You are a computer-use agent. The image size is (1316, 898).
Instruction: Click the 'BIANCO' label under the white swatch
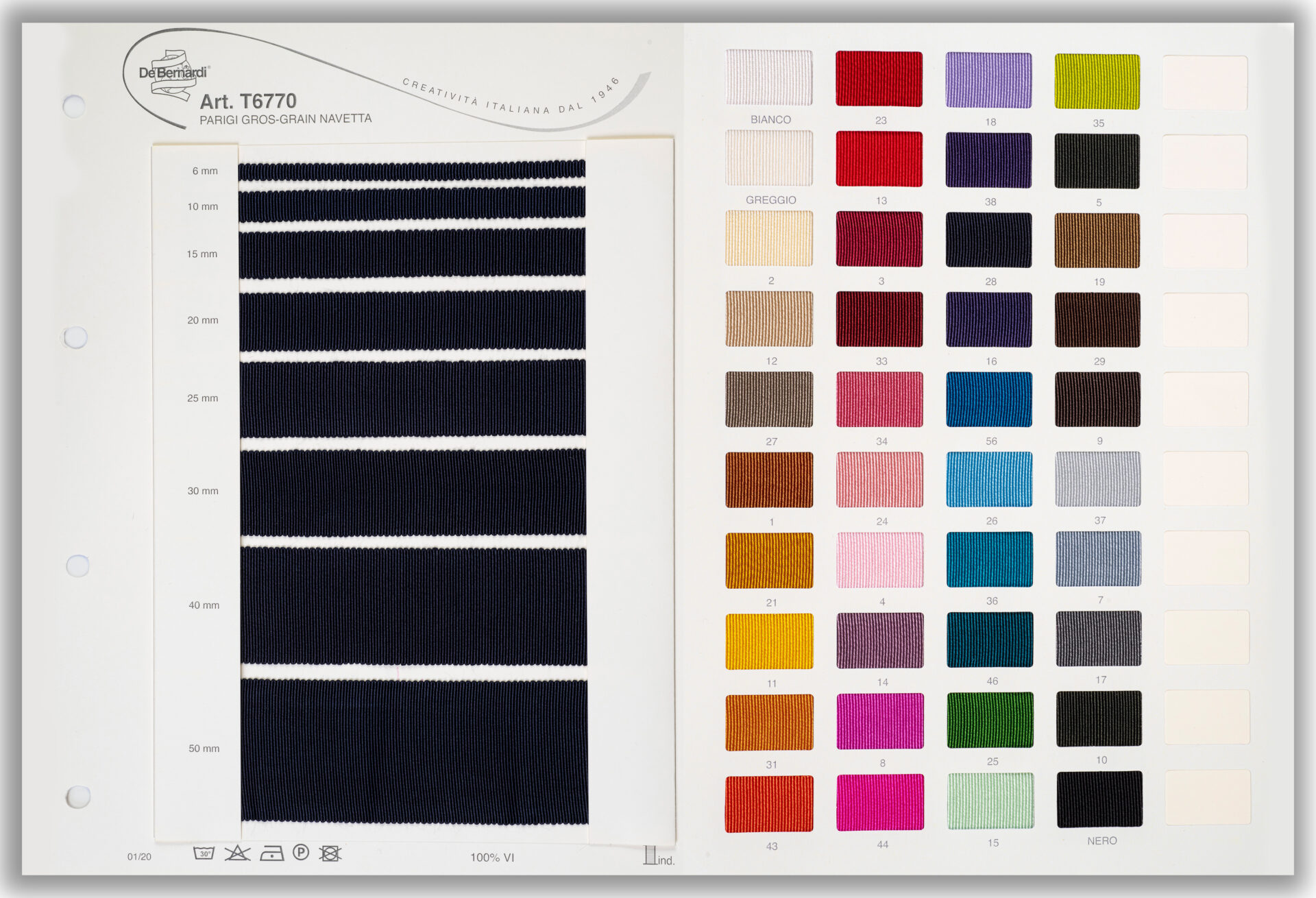pyautogui.click(x=770, y=119)
